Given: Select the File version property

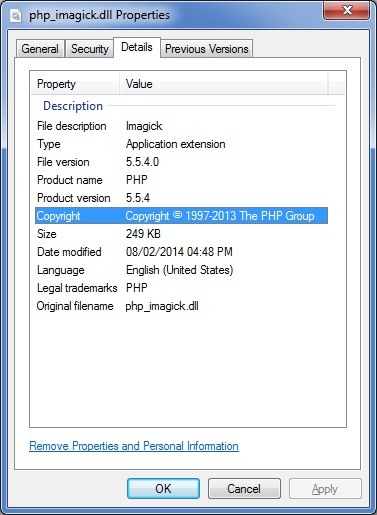Looking at the screenshot, I should 63,162.
